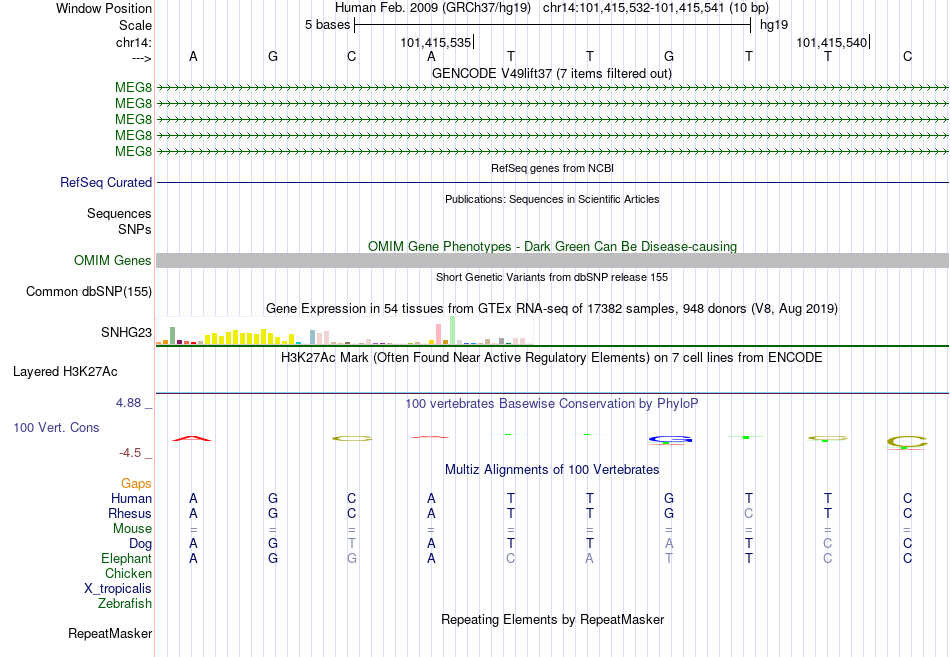
Task: Click the hg19 label beside the scale bar
Action: 774,25
